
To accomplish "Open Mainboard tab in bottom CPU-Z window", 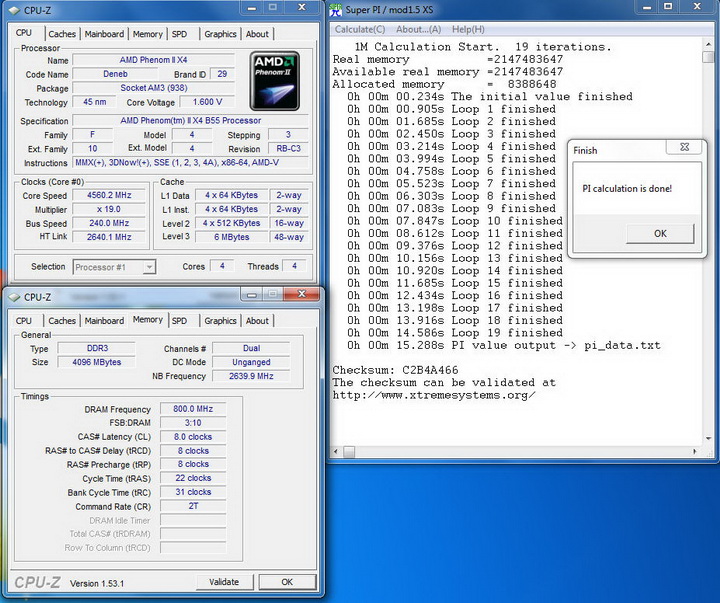I will point(104,321).
